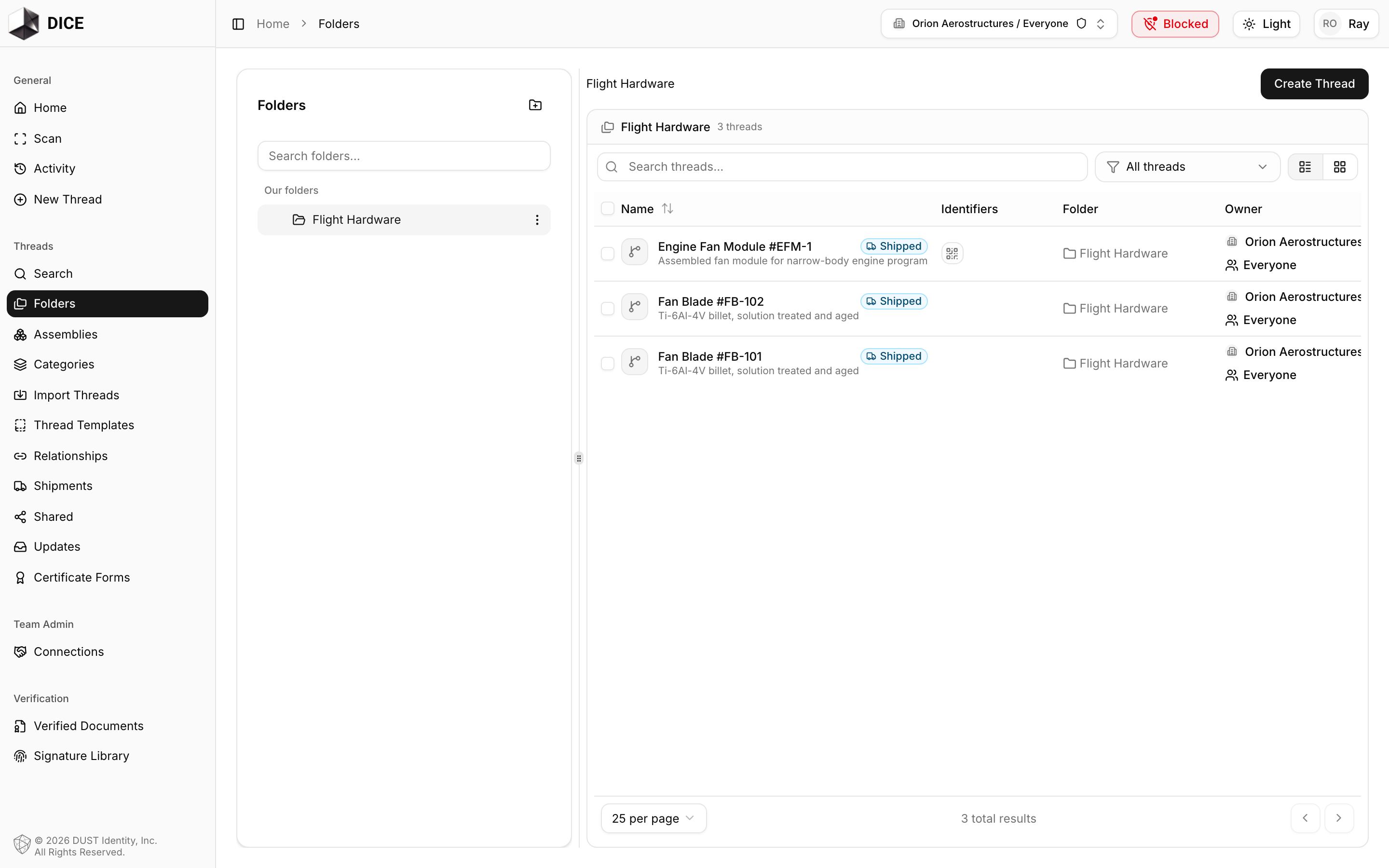The height and width of the screenshot is (868, 1389).
Task: Open the All threads filter dropdown
Action: click(x=1187, y=166)
